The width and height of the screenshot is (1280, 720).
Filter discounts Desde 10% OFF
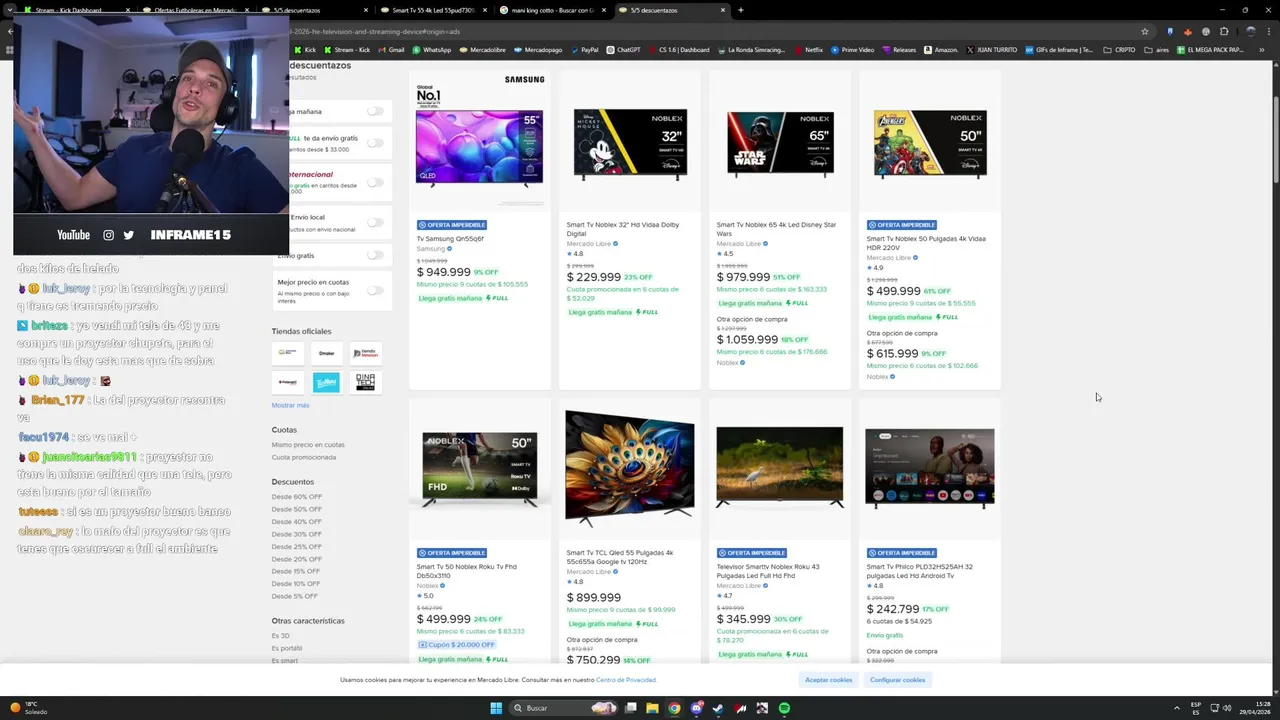coord(296,584)
